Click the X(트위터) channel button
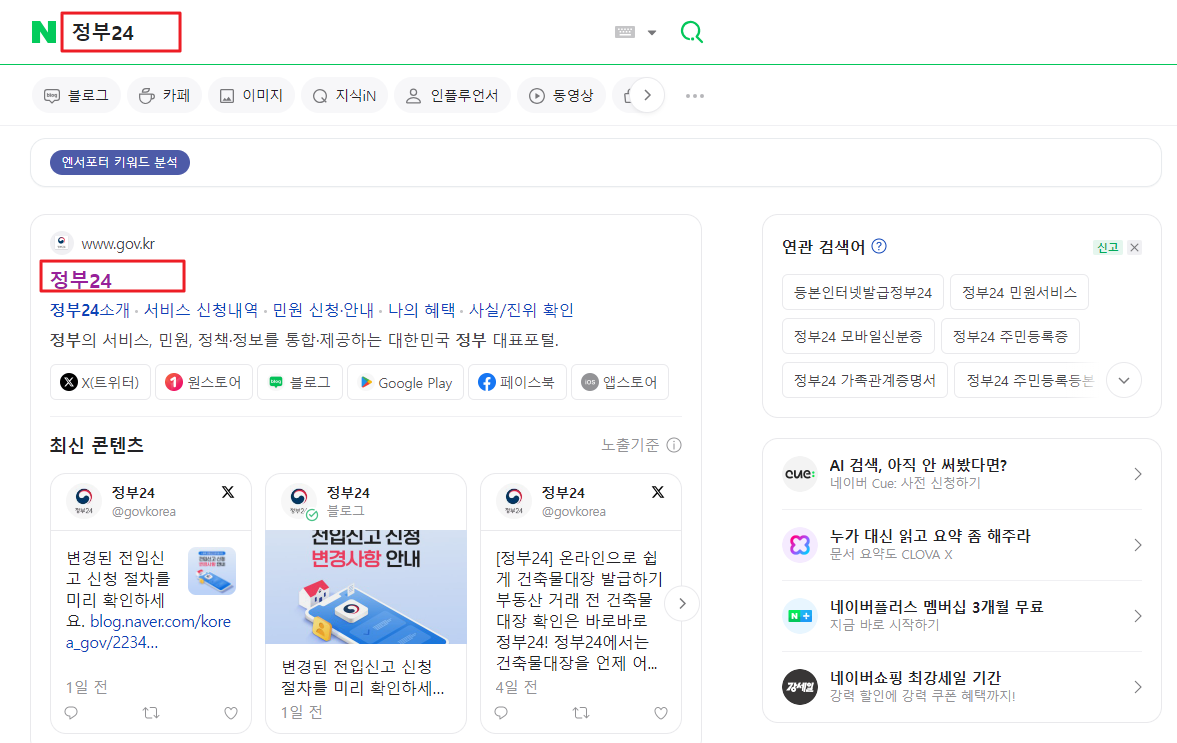The image size is (1177, 743). tap(101, 382)
